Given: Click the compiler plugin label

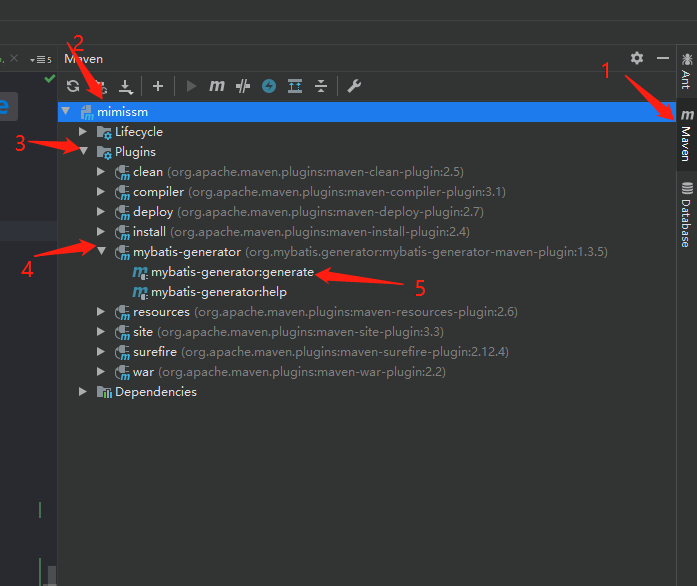Looking at the screenshot, I should [158, 192].
